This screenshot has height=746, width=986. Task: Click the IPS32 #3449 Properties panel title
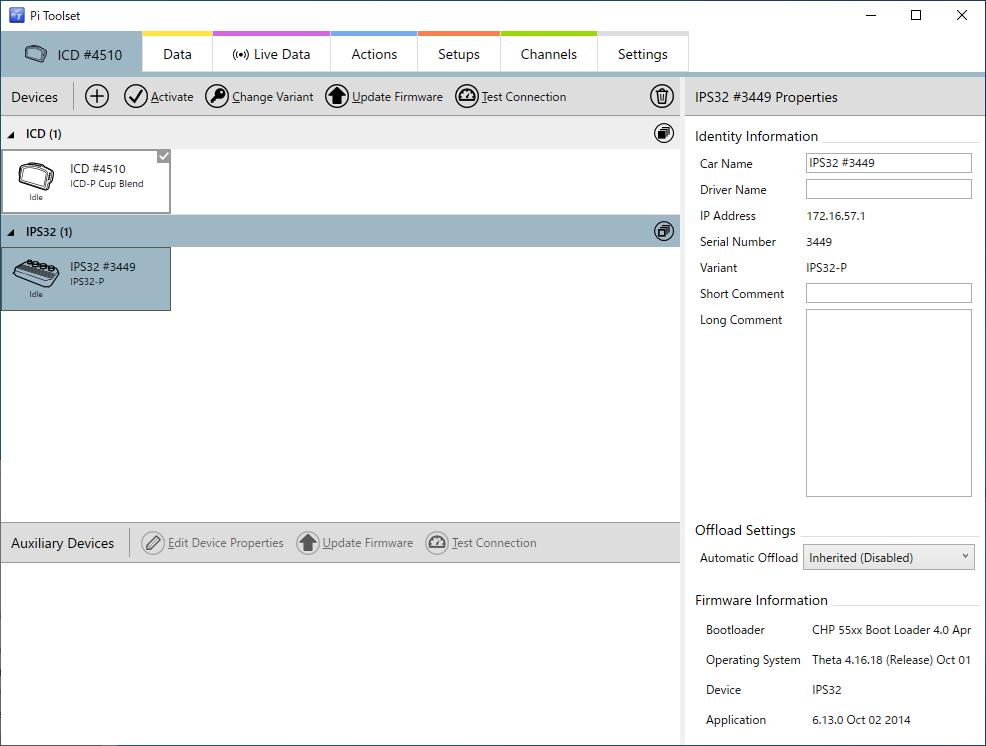click(766, 97)
